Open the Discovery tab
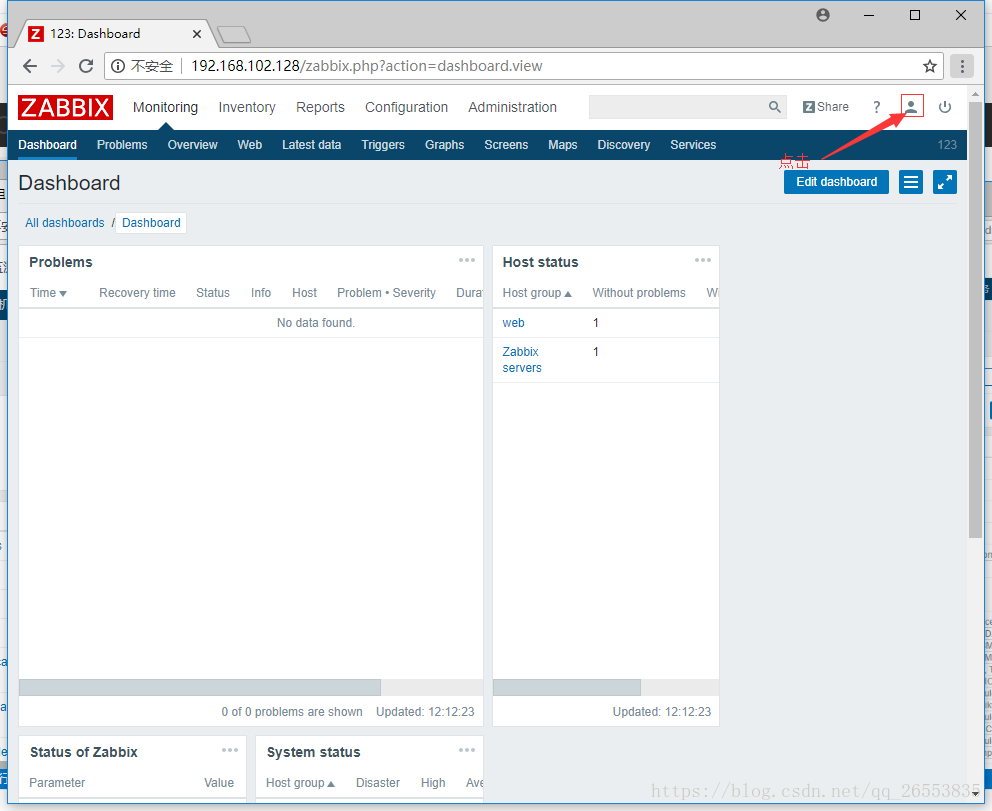Viewport: 992px width, 811px height. 624,145
